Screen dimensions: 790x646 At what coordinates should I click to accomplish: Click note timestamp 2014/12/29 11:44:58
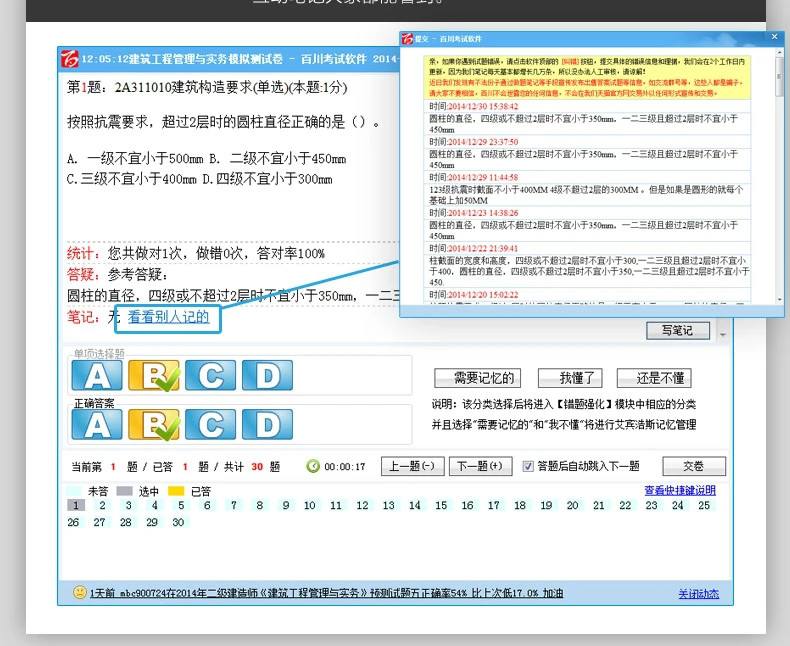coord(483,177)
